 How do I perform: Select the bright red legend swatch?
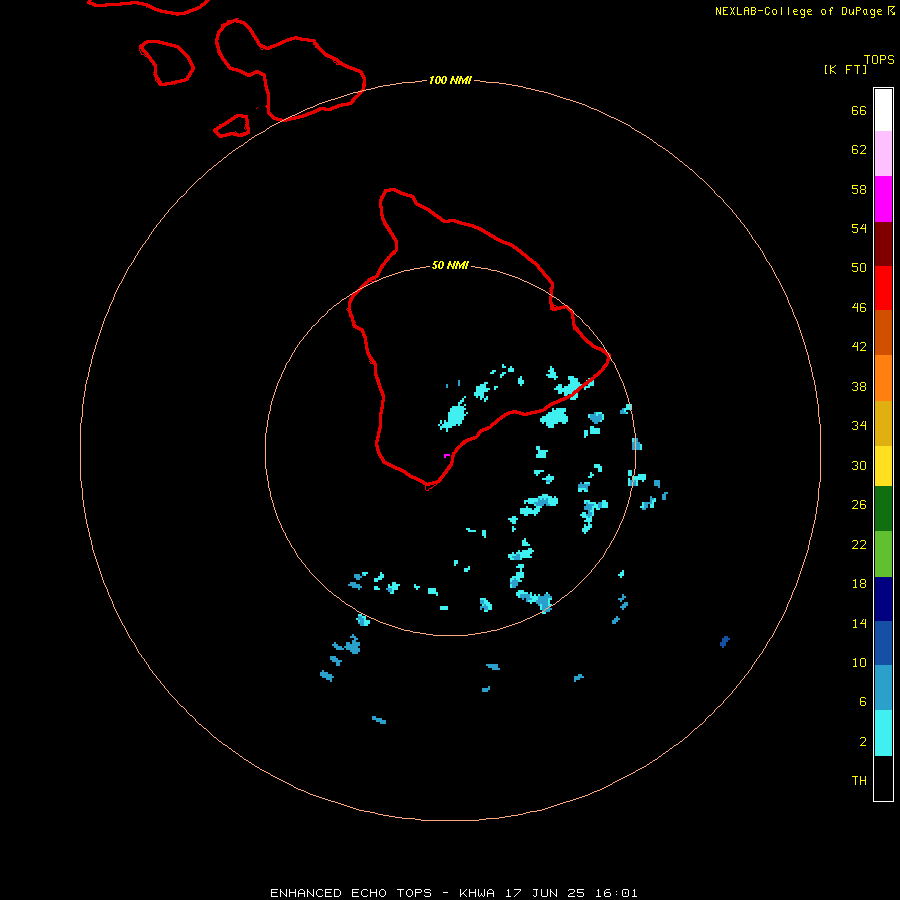[883, 288]
